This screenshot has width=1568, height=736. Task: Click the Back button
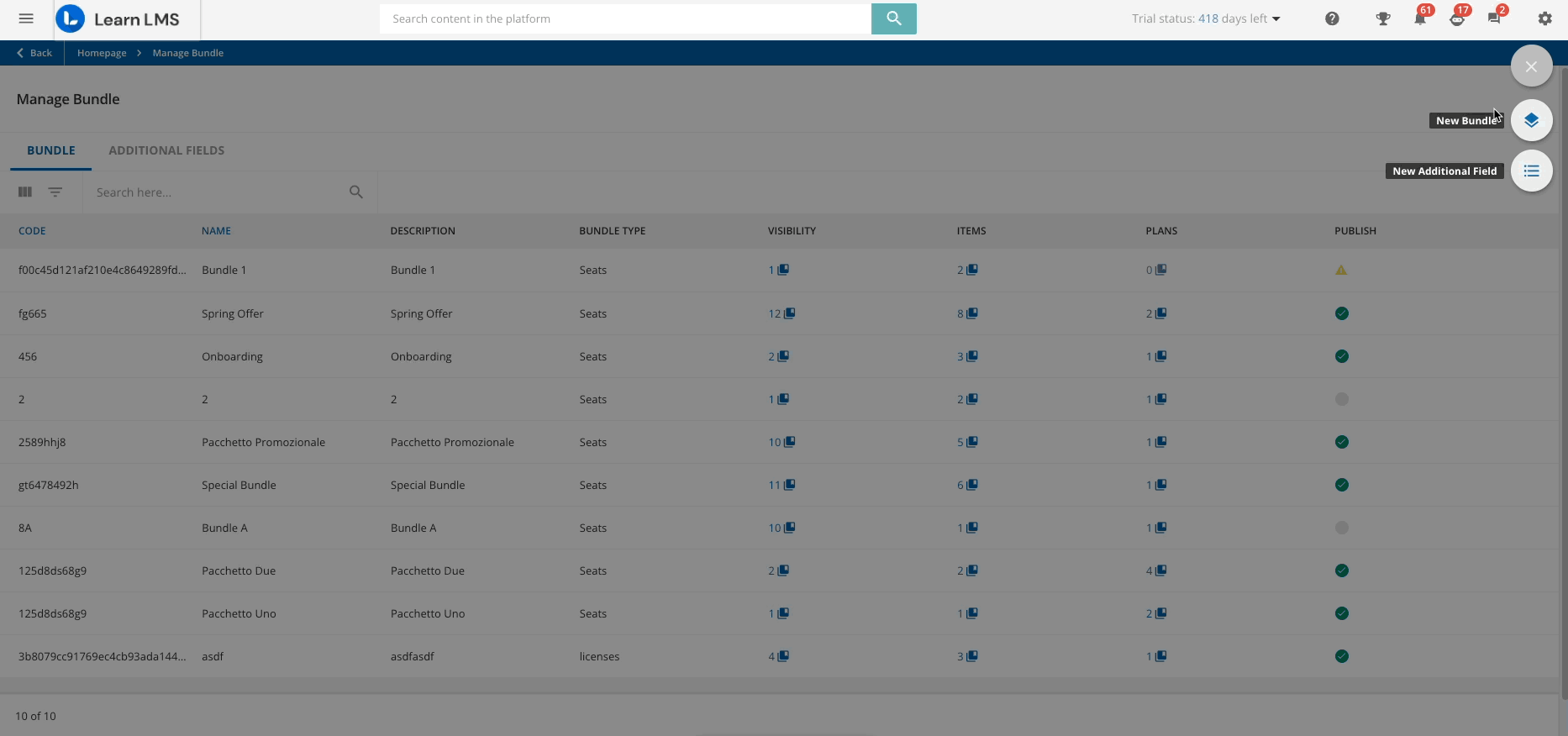click(34, 53)
